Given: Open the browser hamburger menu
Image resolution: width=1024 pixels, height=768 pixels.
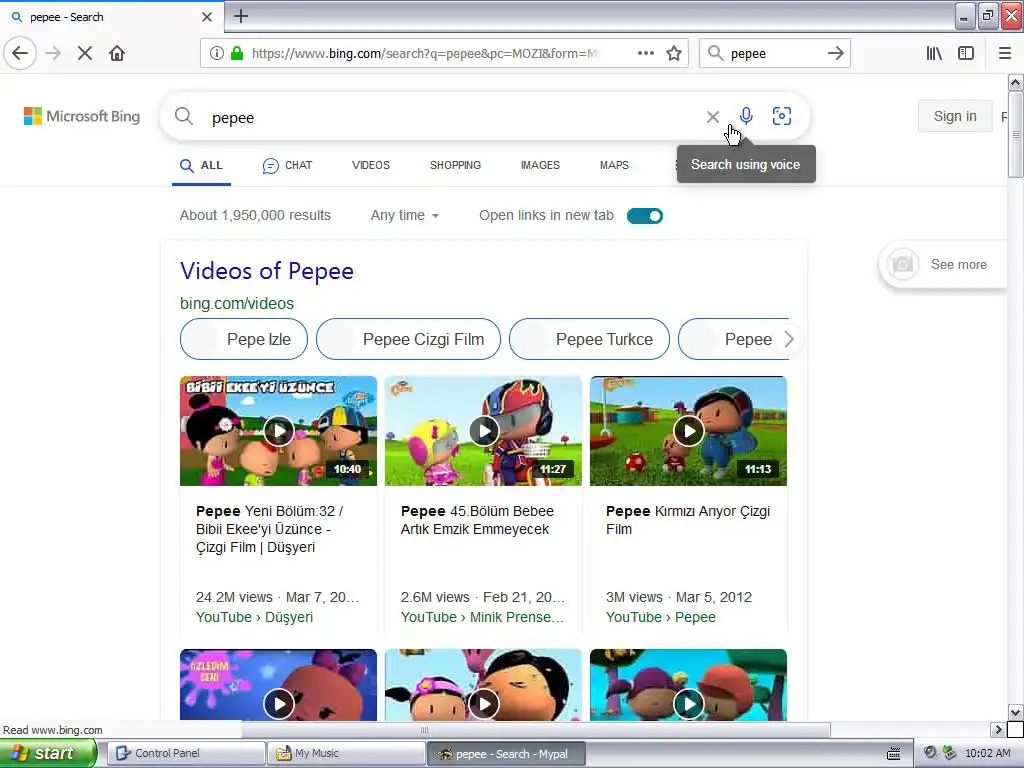Looking at the screenshot, I should [1005, 53].
